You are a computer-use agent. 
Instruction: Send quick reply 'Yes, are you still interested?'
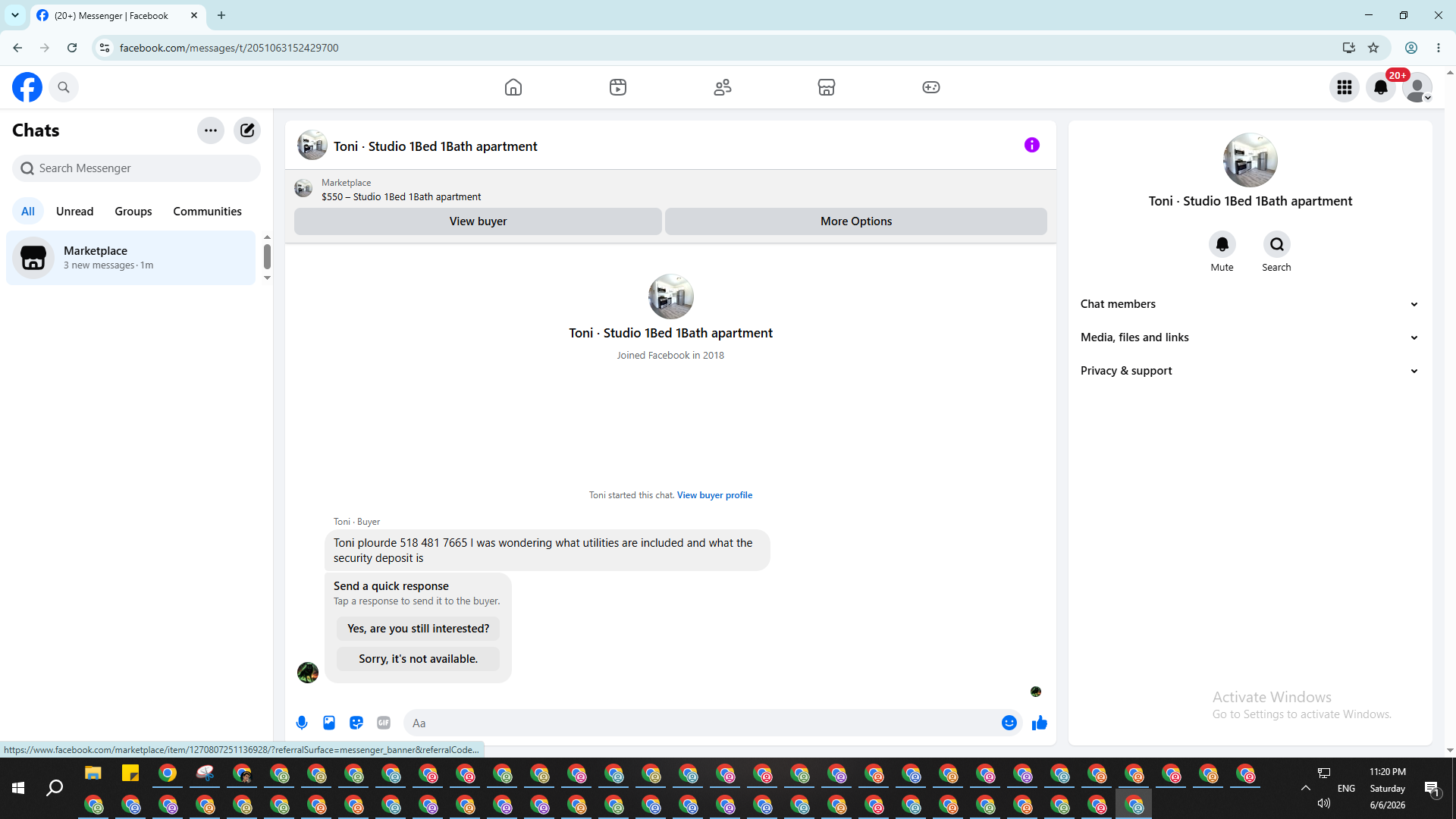pos(418,629)
